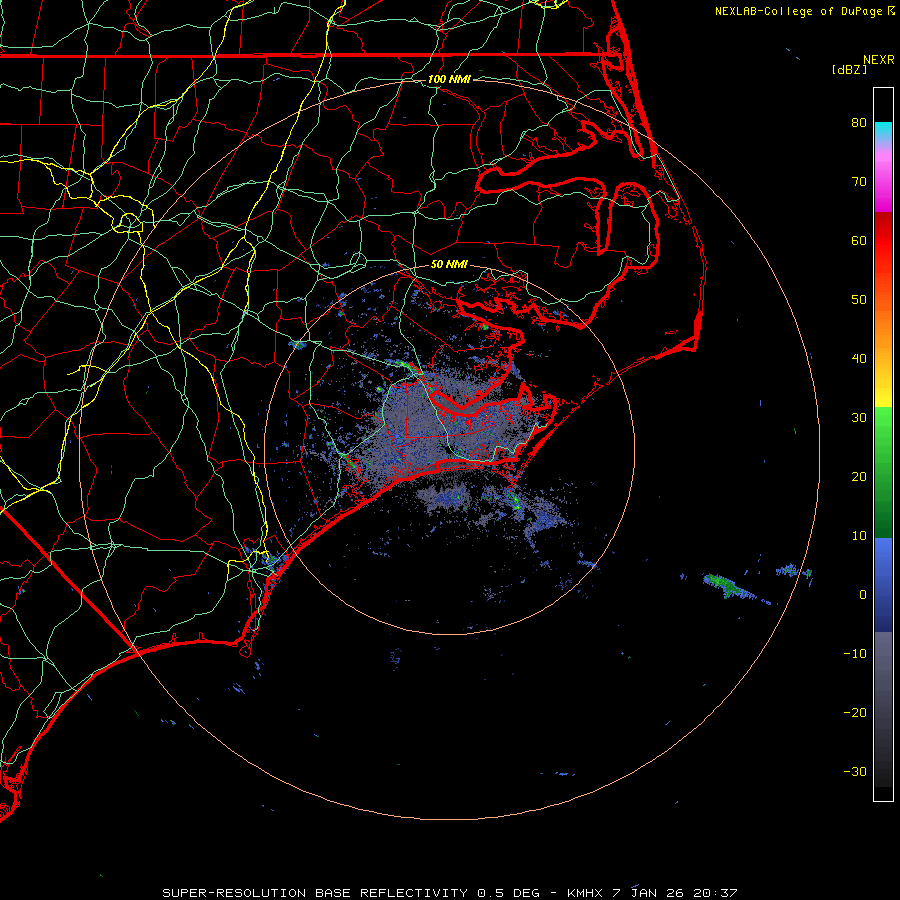Pick the red segment of the color bar
Viewport: 900px width, 900px height.
(x=883, y=241)
